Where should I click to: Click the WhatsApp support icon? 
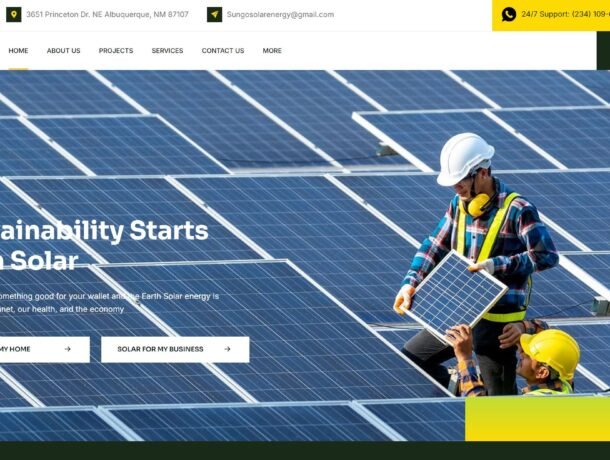click(x=508, y=14)
